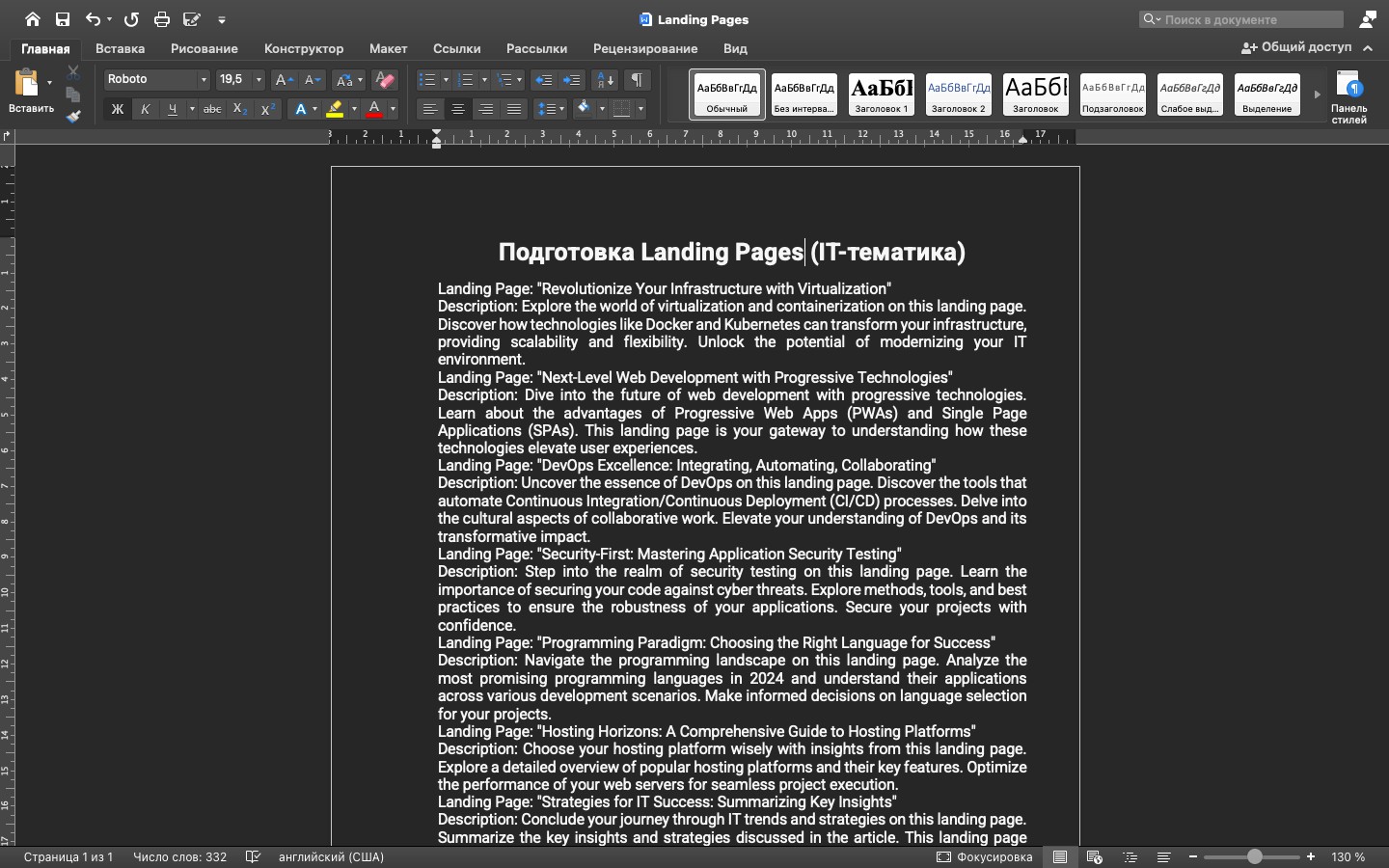This screenshot has width=1389, height=868.
Task: Open the Roboto font name dropdown
Action: click(204, 80)
